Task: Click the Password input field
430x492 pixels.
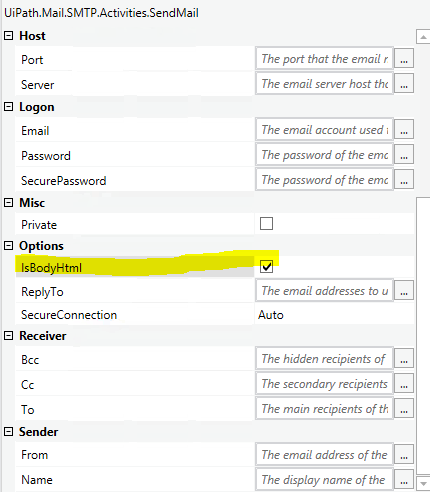Action: [x=324, y=155]
